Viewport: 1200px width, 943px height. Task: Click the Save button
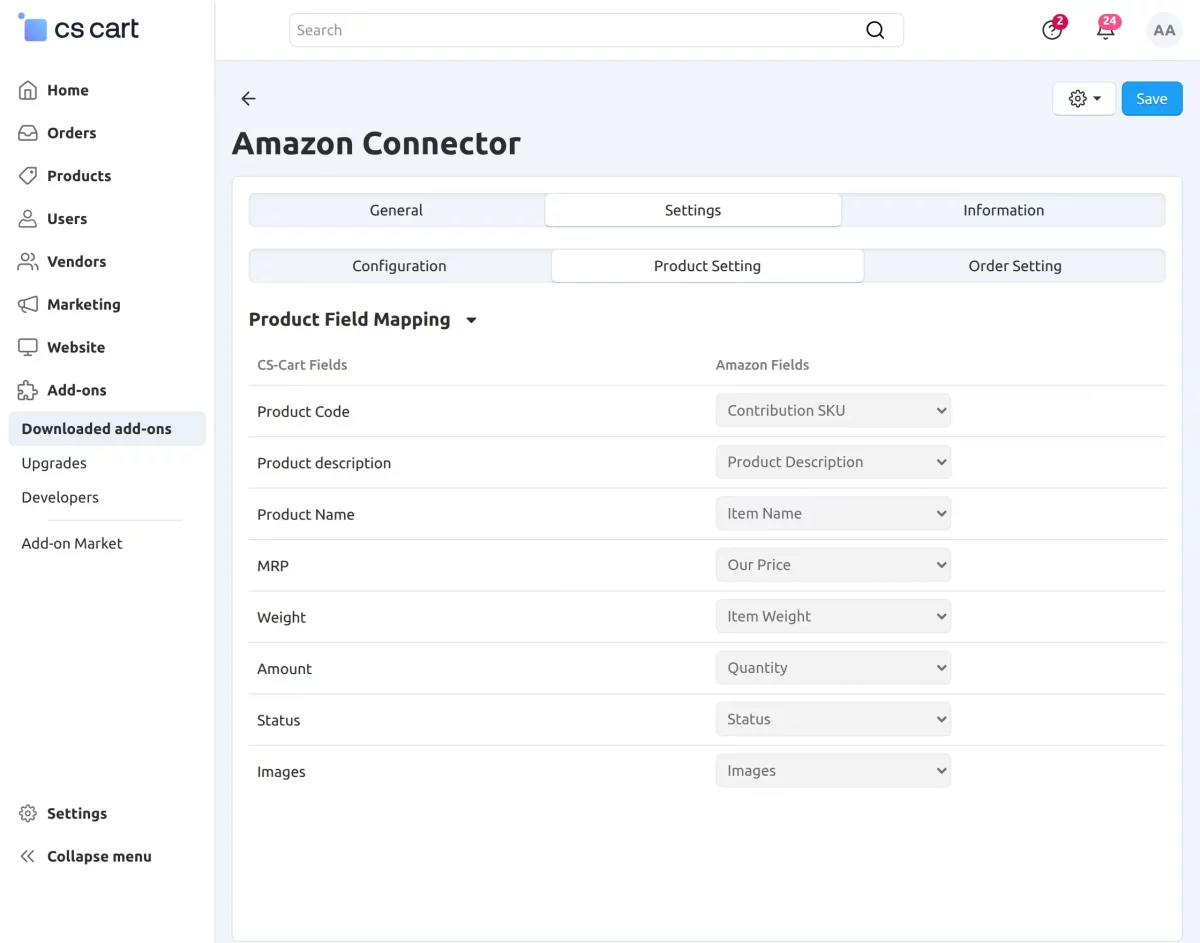pyautogui.click(x=1152, y=98)
